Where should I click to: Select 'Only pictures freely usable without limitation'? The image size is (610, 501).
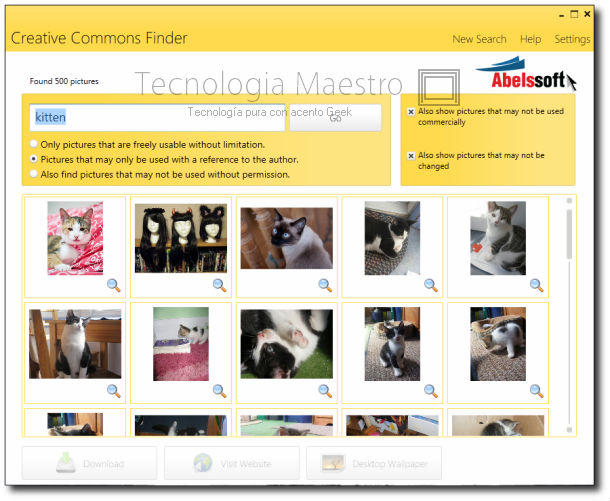click(x=34, y=144)
